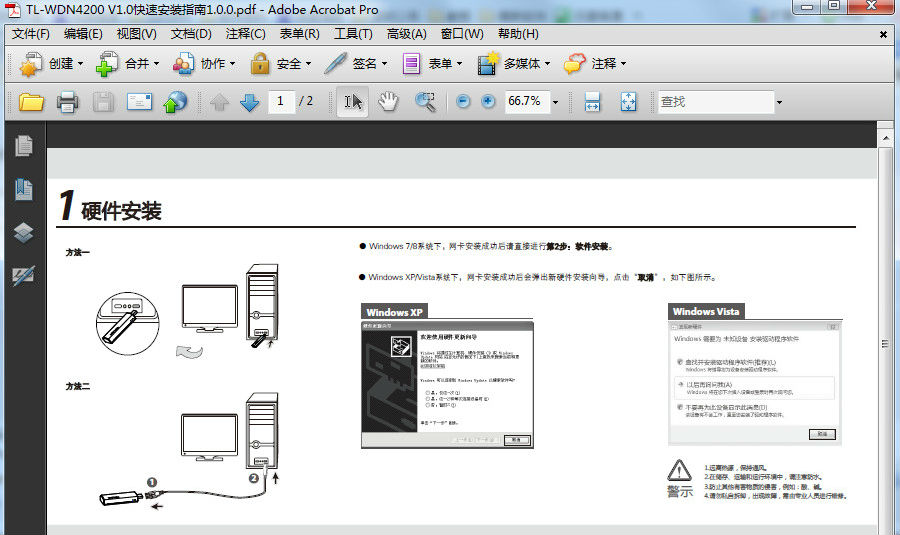
Task: Expand the 安全 dropdown arrow
Action: point(308,64)
